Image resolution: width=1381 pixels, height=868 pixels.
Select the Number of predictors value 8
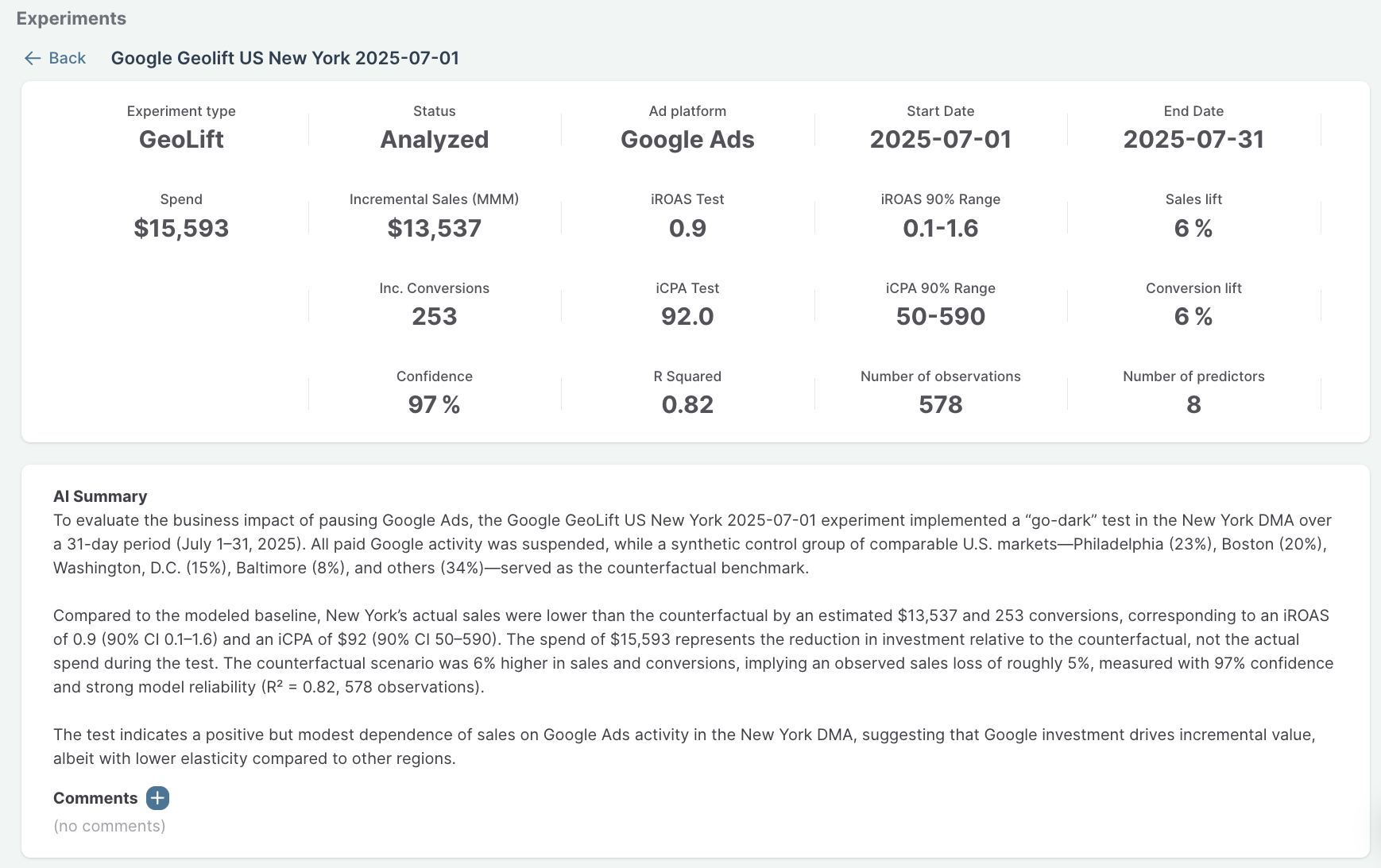[x=1193, y=405]
